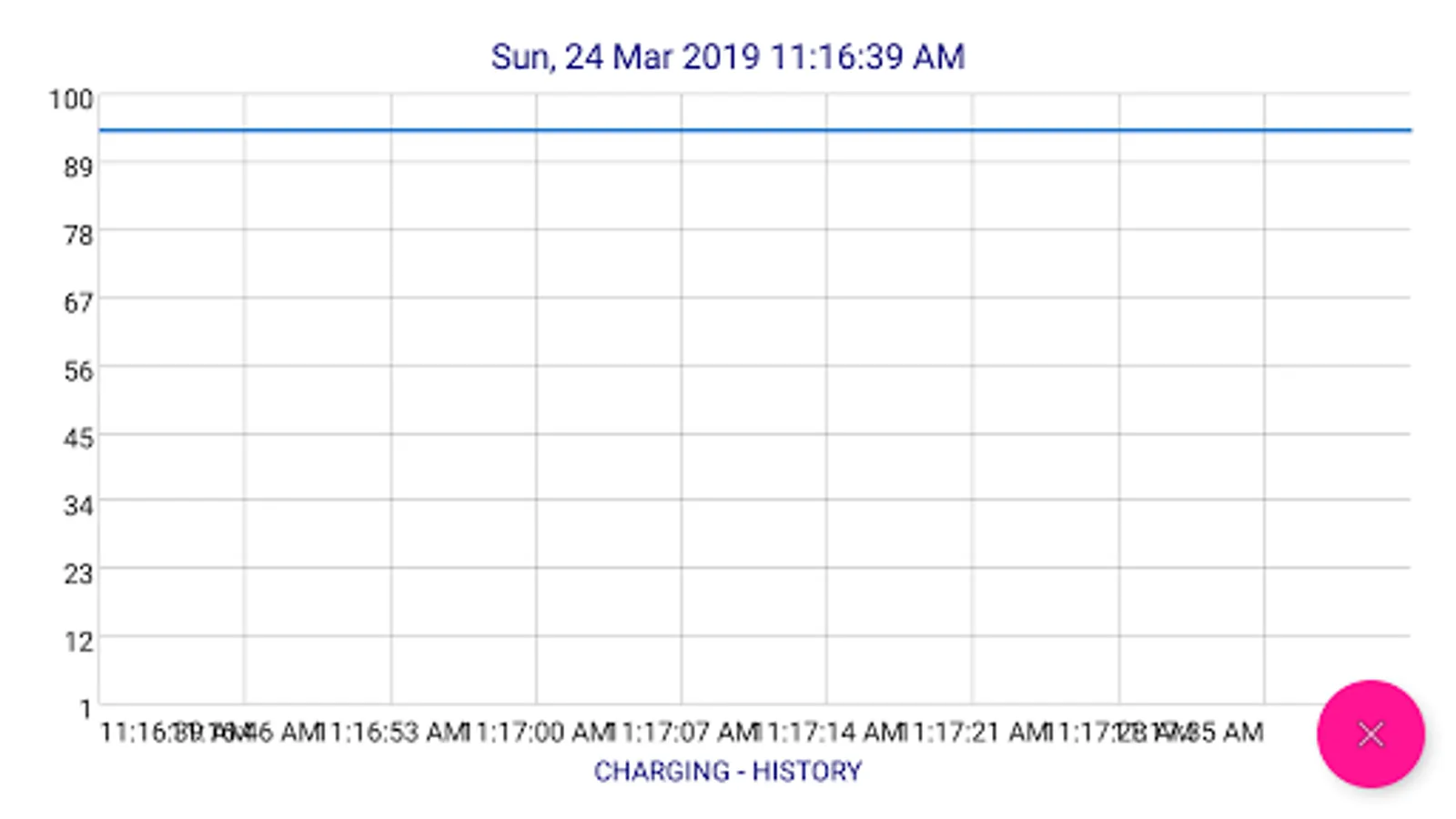This screenshot has width=1456, height=819.
Task: Select the 11:17:21 AM time label
Action: pyautogui.click(x=974, y=732)
